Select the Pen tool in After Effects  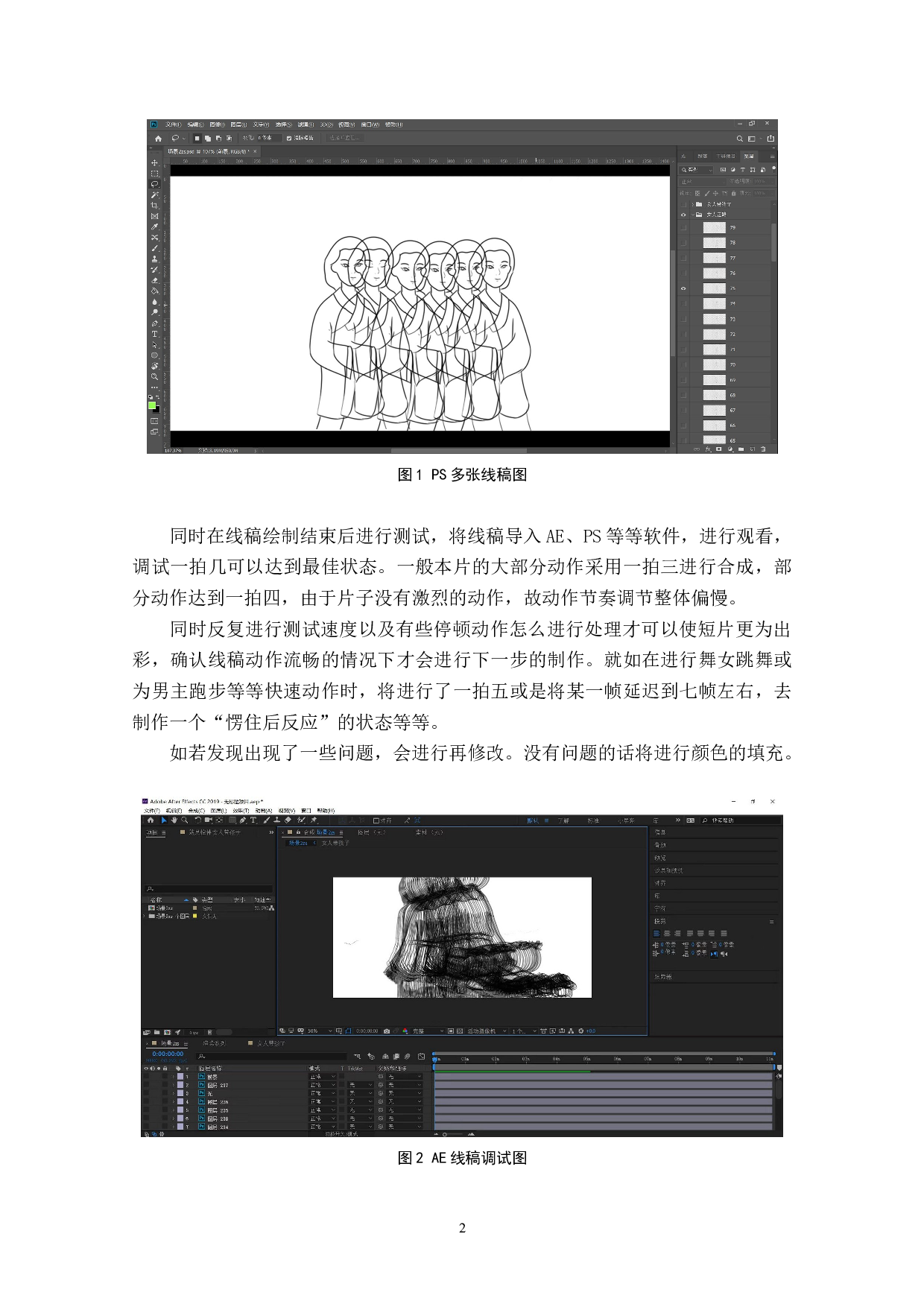[243, 820]
